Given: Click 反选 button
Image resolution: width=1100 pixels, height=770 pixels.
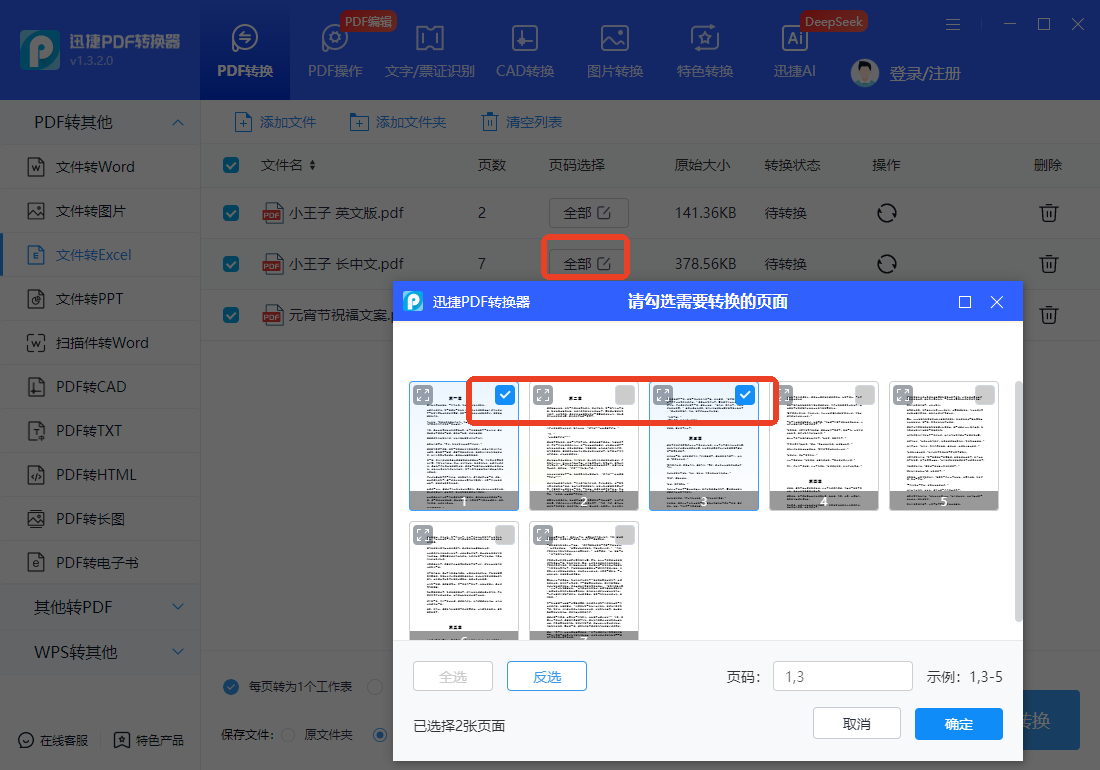Looking at the screenshot, I should [x=546, y=676].
